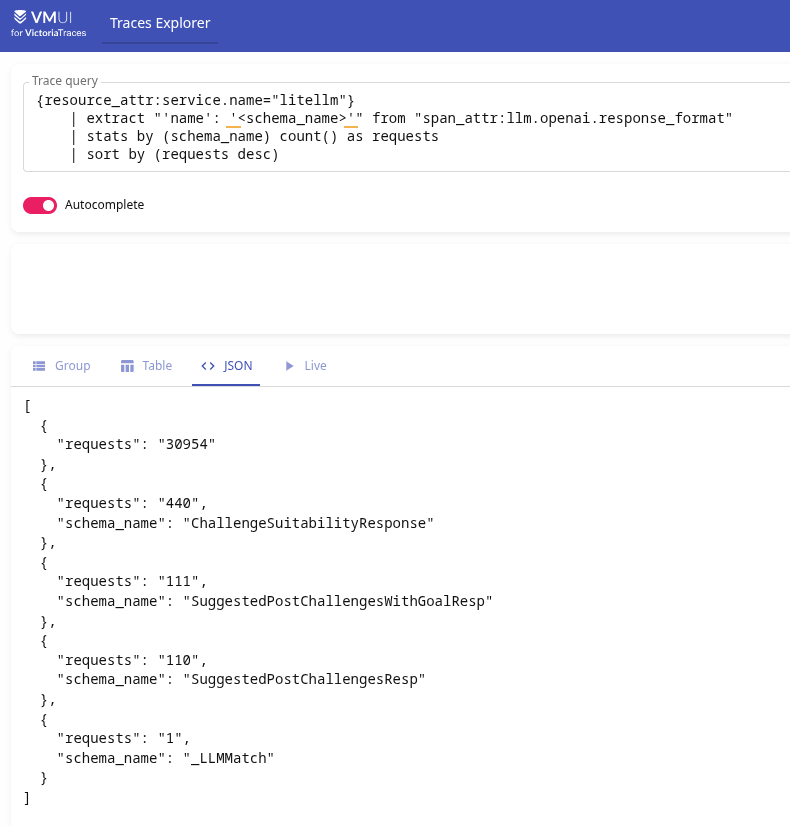Click the VMUI logo icon
790x826 pixels.
pos(20,17)
